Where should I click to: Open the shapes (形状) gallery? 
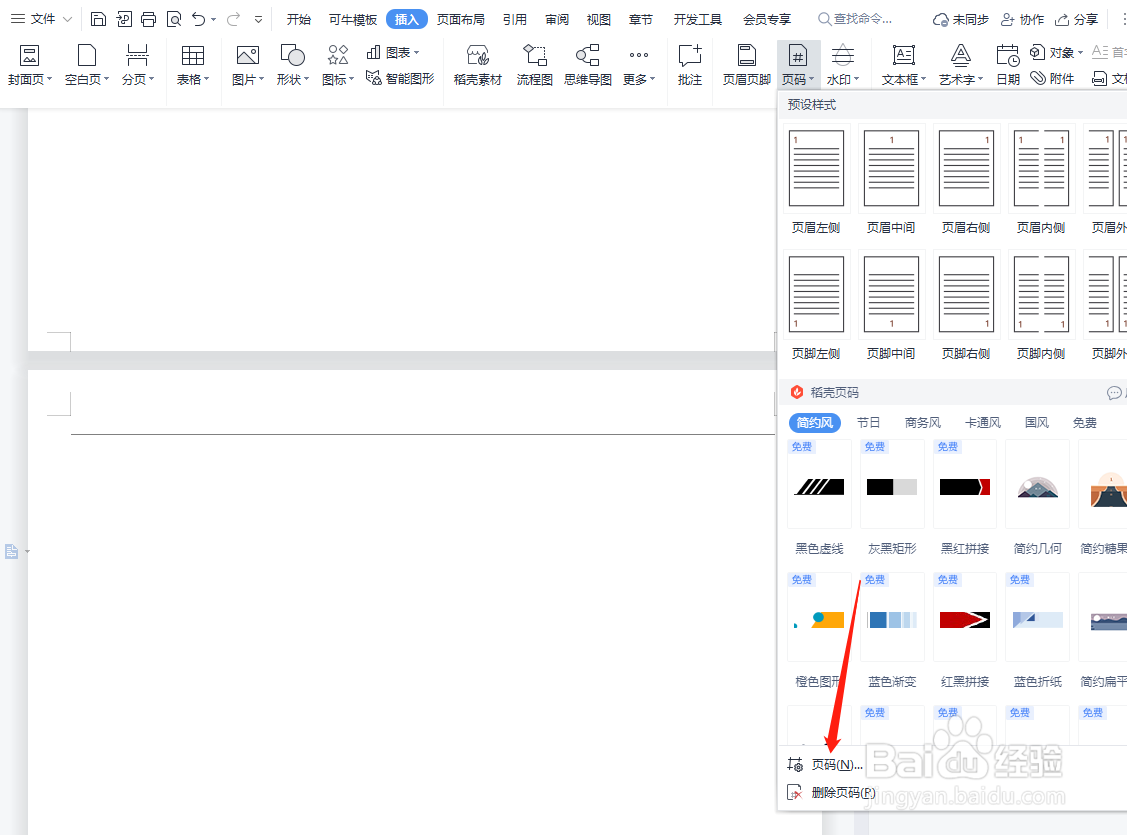coord(293,65)
